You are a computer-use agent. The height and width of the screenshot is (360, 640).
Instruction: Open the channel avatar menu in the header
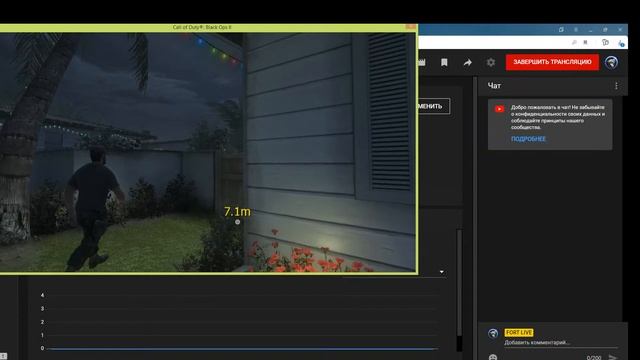click(x=611, y=62)
